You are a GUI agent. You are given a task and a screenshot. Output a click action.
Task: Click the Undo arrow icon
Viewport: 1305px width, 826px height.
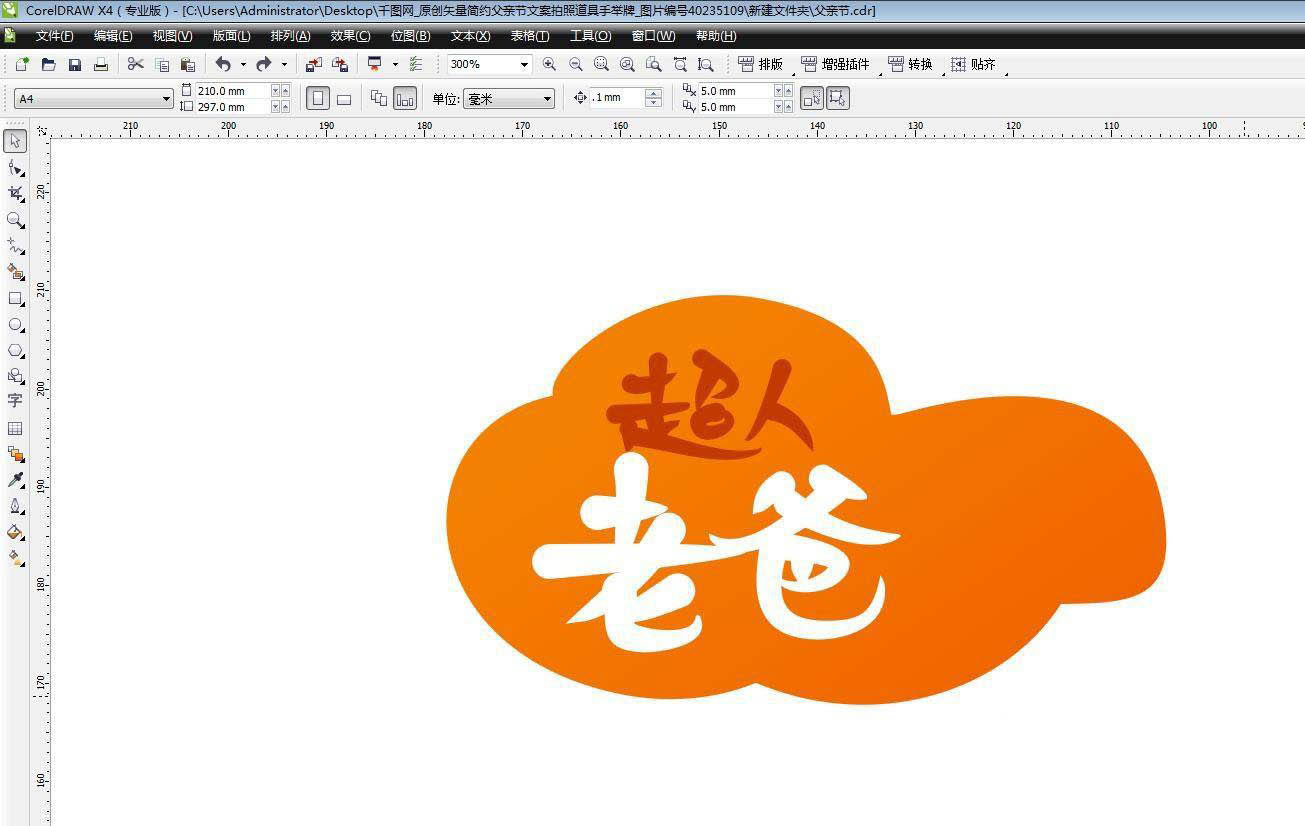point(223,64)
